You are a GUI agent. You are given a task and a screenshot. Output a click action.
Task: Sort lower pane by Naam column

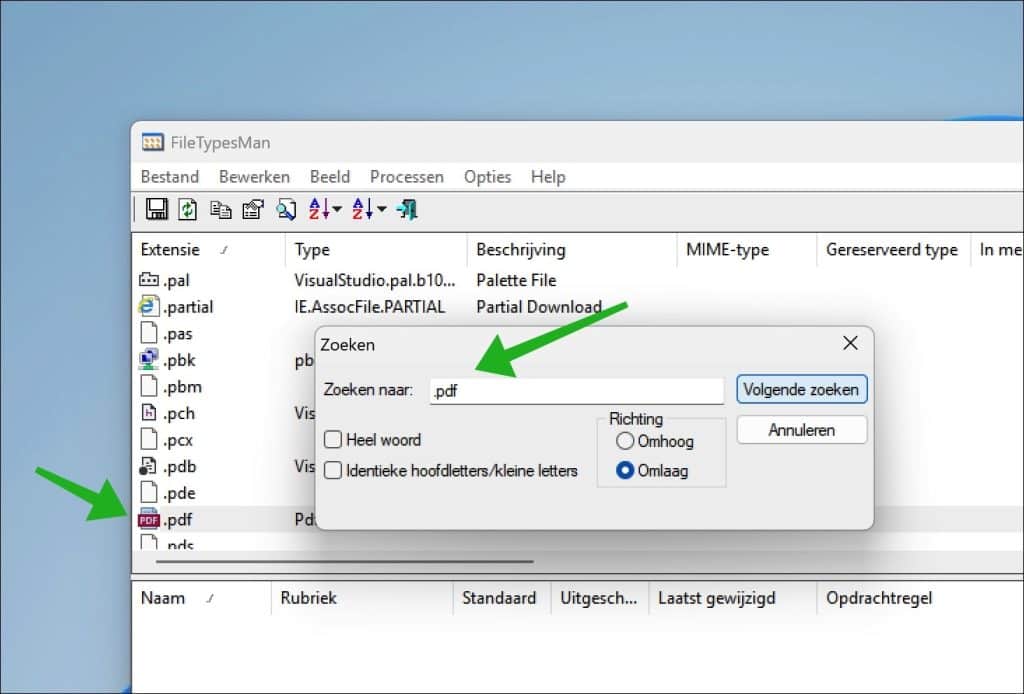[201, 598]
